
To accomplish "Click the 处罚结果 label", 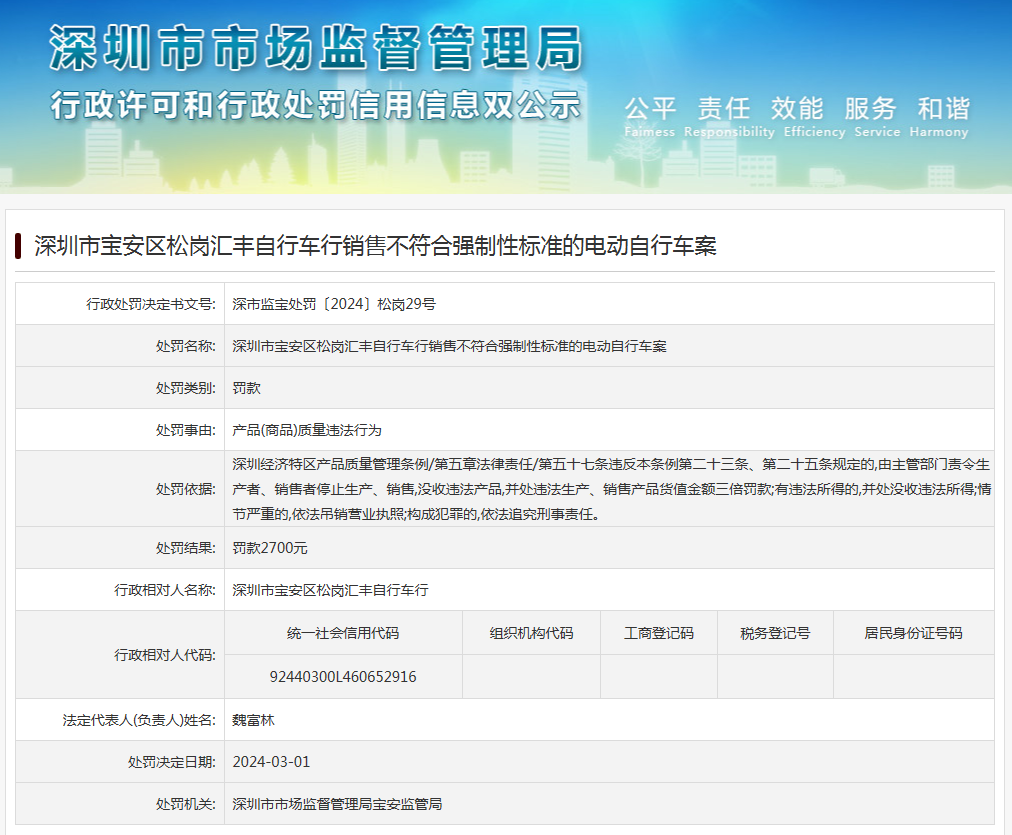I will click(186, 548).
